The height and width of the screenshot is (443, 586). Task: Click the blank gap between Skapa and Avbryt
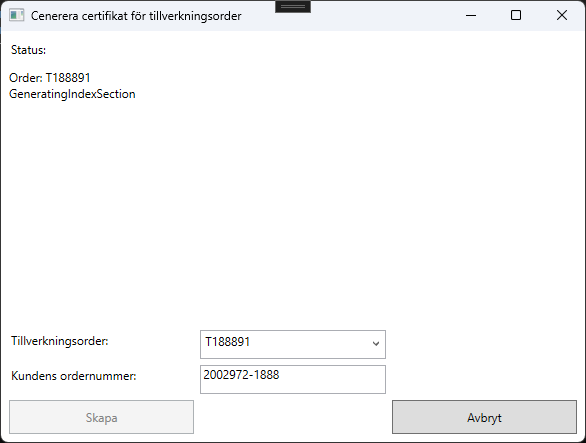point(293,417)
